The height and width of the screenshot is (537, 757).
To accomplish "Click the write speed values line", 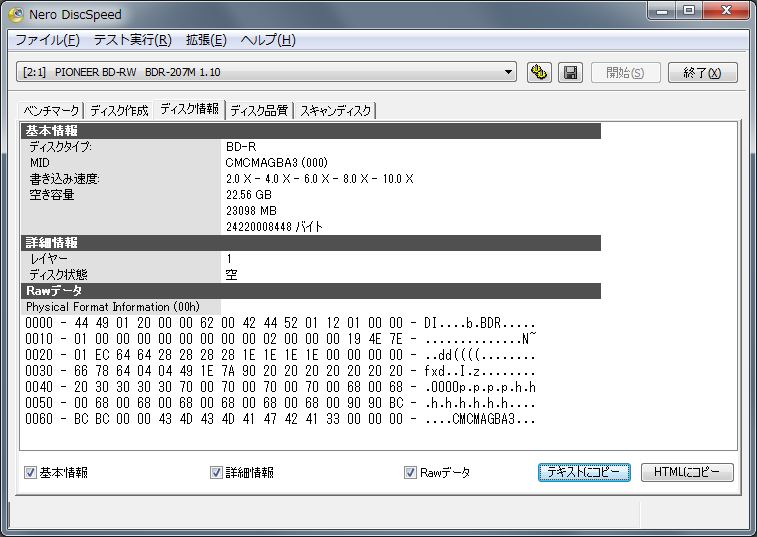I will pyautogui.click(x=320, y=179).
